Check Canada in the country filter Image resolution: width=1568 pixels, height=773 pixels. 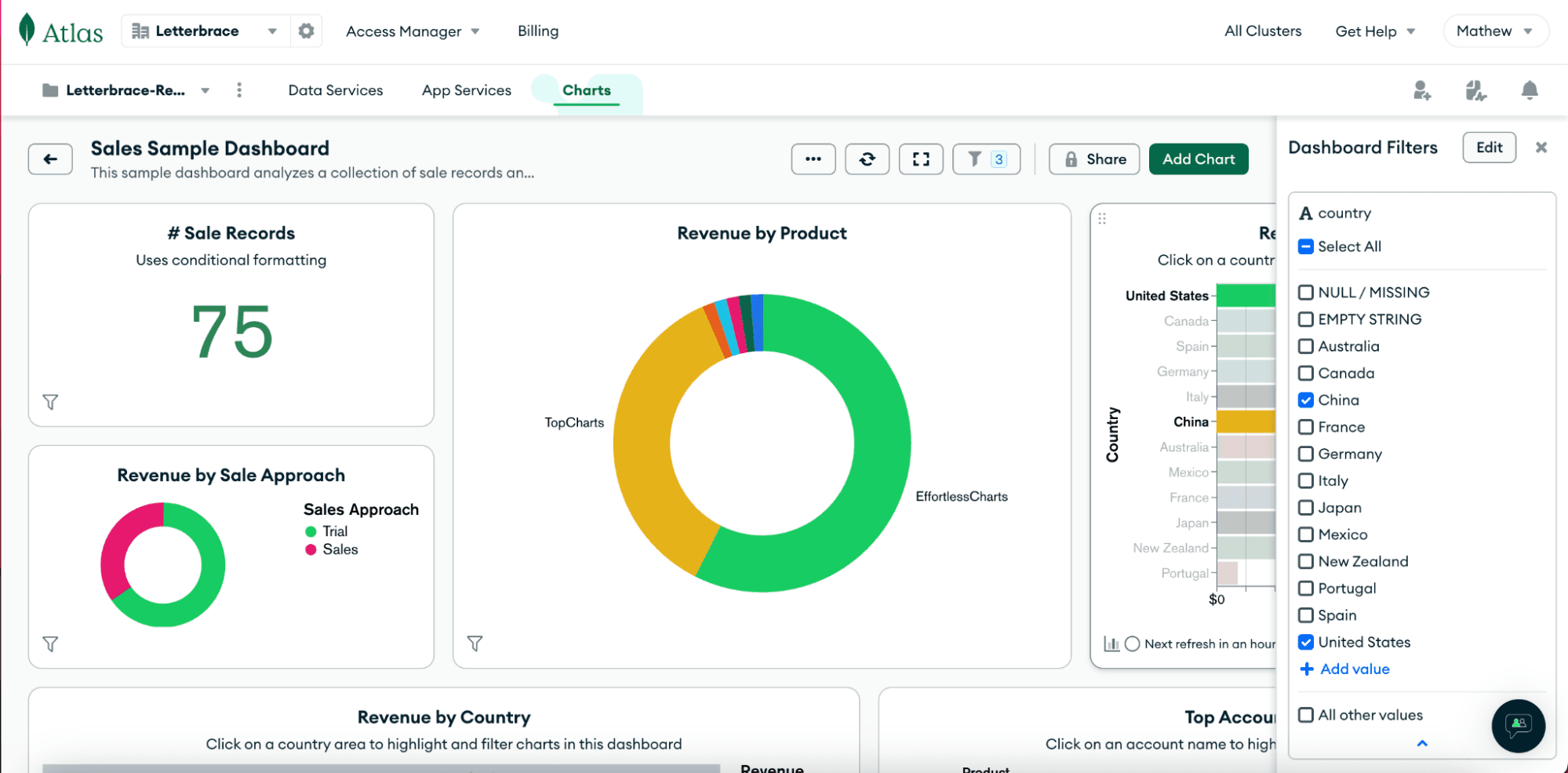coord(1306,373)
